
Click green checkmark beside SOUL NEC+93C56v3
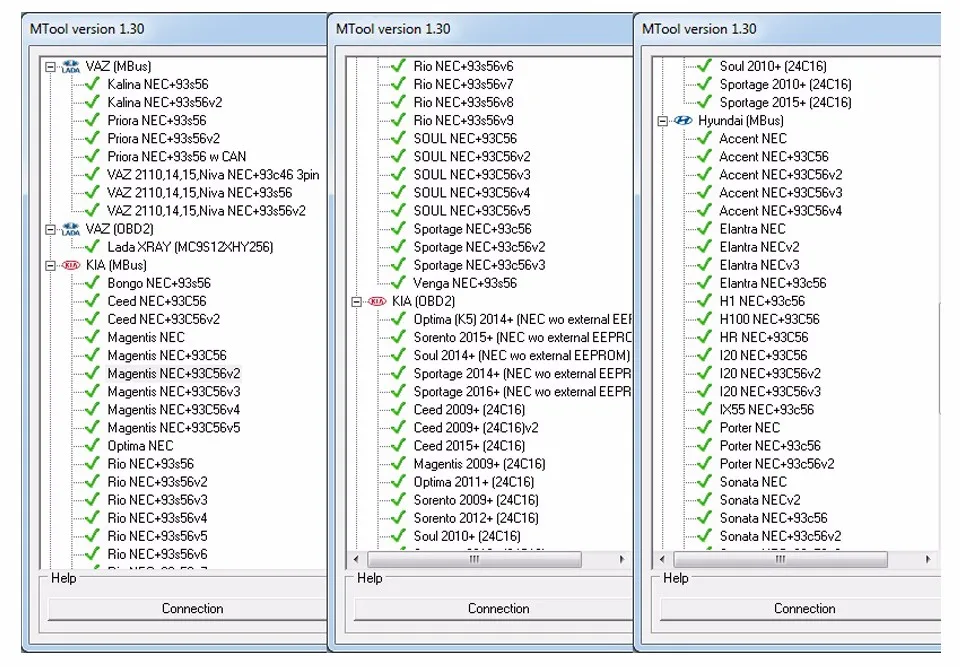click(x=399, y=175)
